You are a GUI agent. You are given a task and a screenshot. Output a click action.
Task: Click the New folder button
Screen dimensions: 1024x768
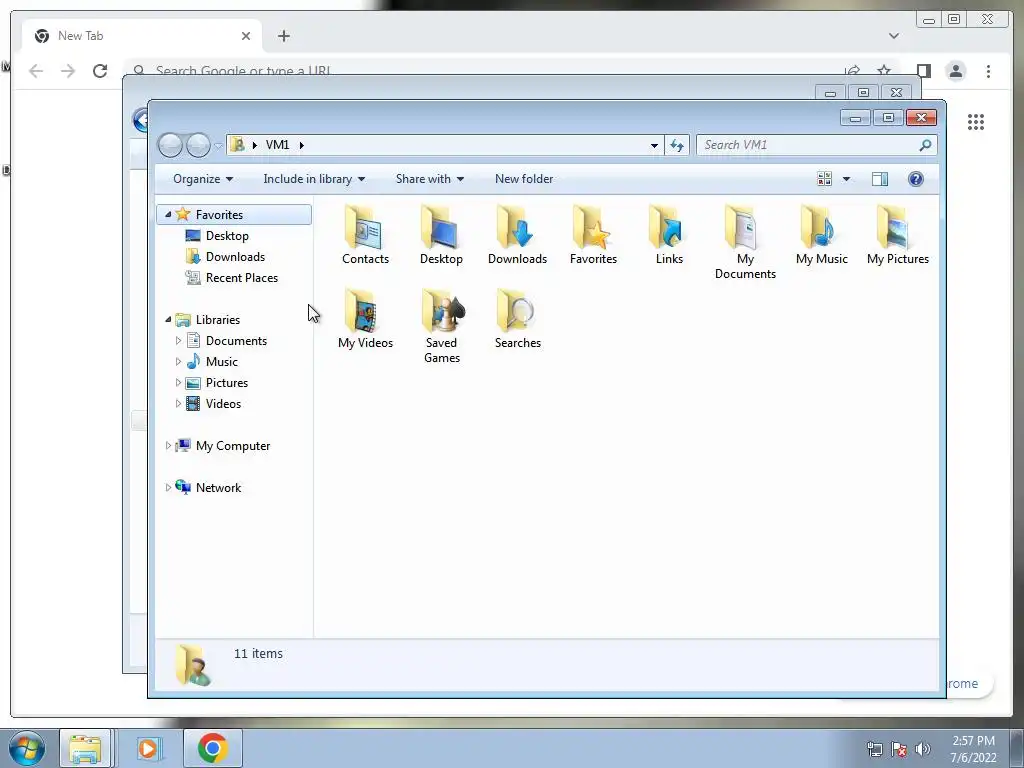click(x=524, y=179)
